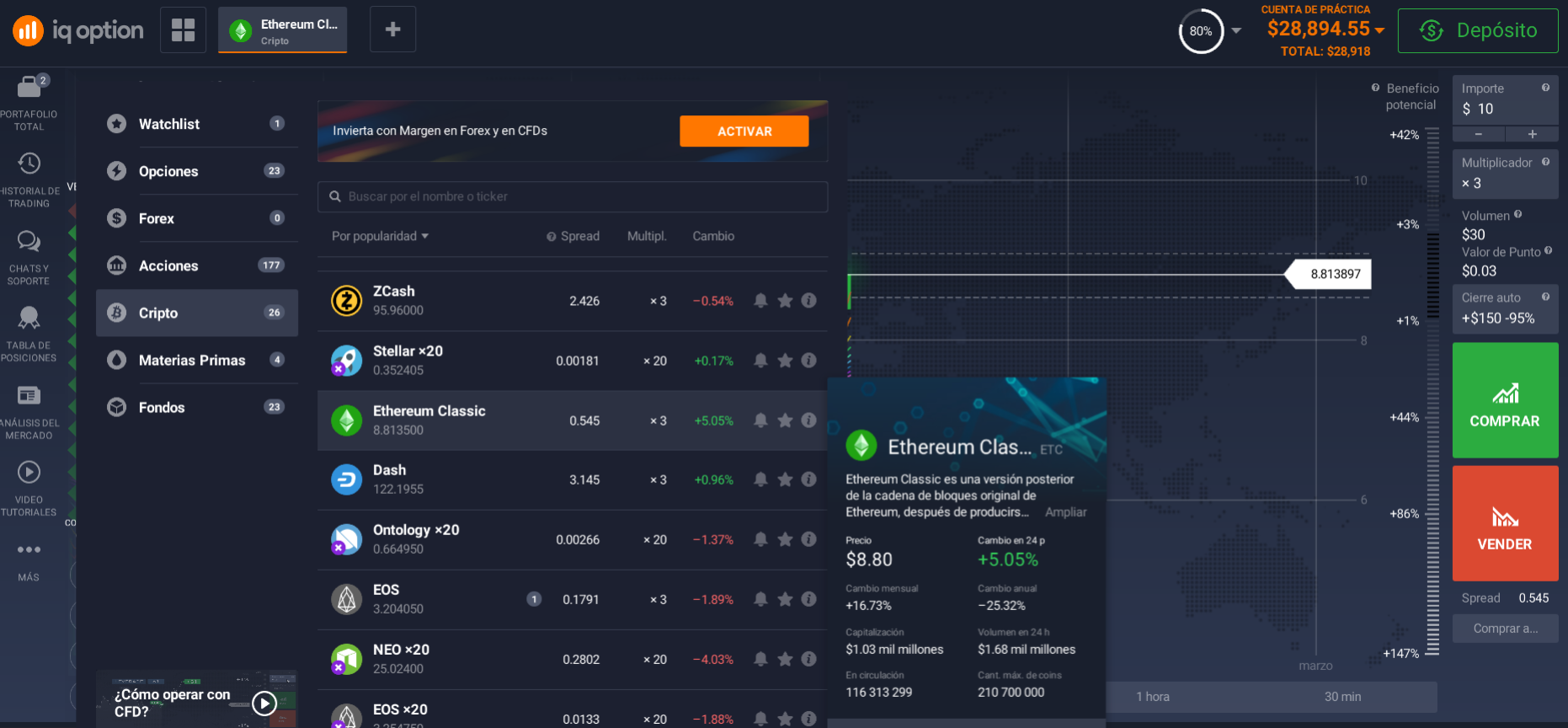Image resolution: width=1568 pixels, height=728 pixels.
Task: Set alert bell for Stellar ×20
Action: click(760, 361)
